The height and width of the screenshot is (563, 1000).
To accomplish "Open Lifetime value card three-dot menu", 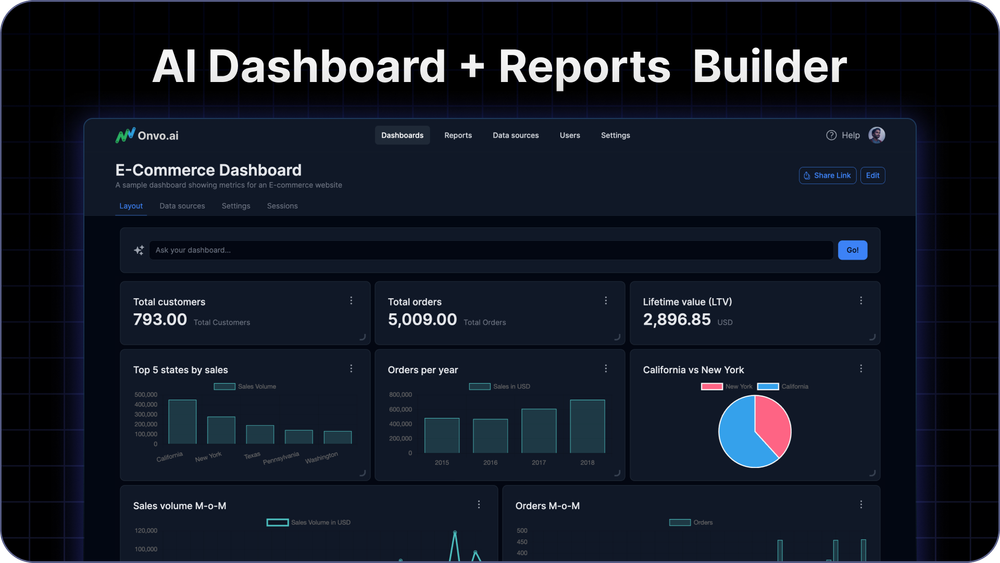I will [861, 301].
